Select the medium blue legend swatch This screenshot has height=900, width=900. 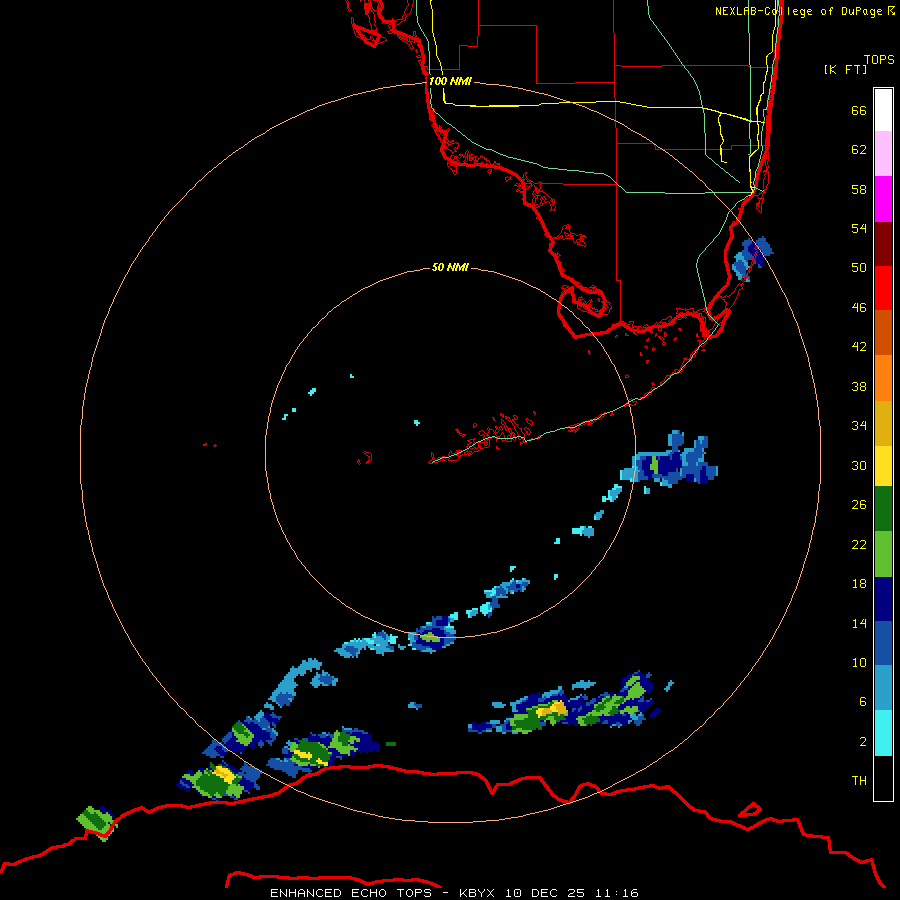(x=883, y=643)
